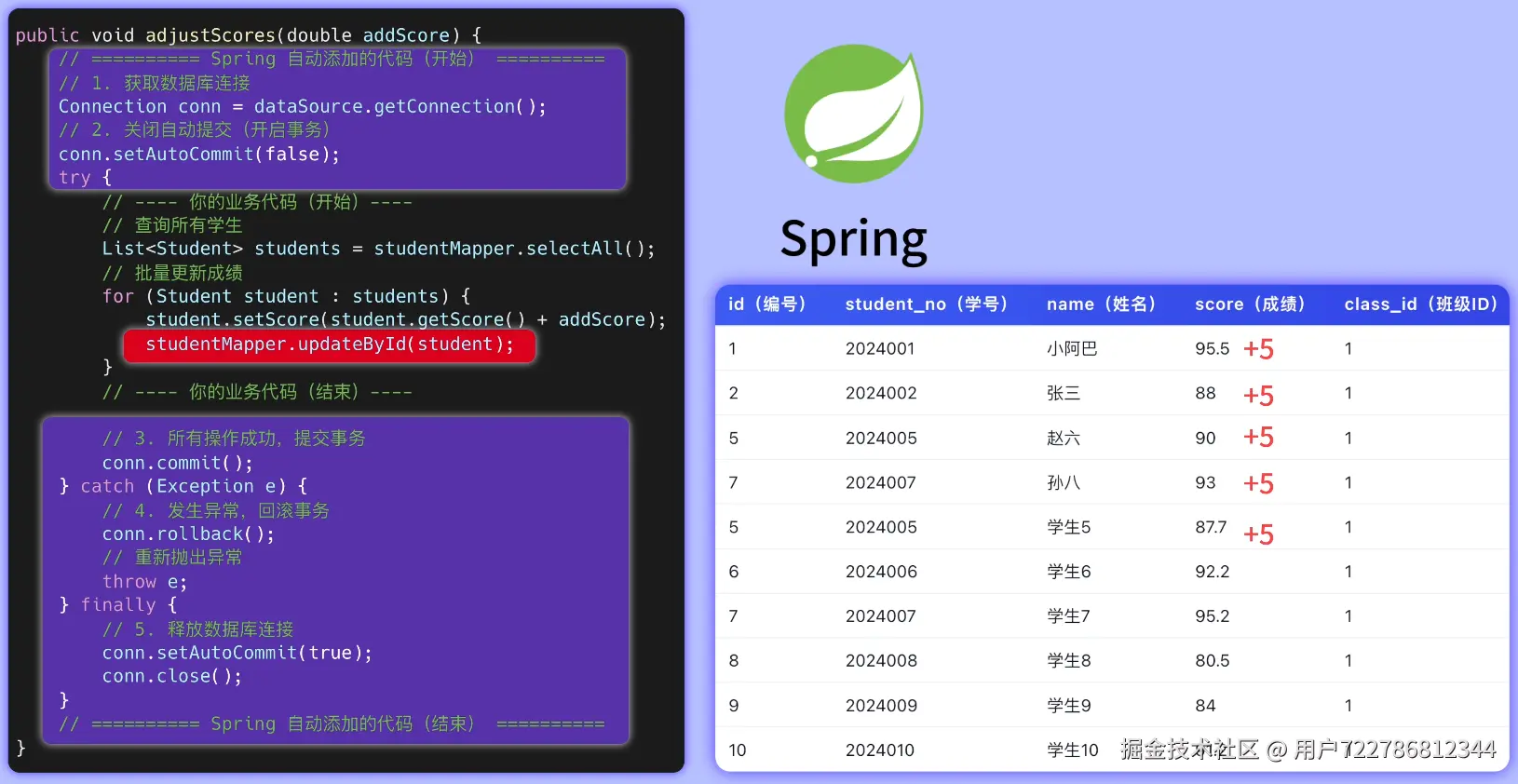Click the "conn.close();" code line
The height and width of the screenshot is (784, 1518).
click(172, 677)
